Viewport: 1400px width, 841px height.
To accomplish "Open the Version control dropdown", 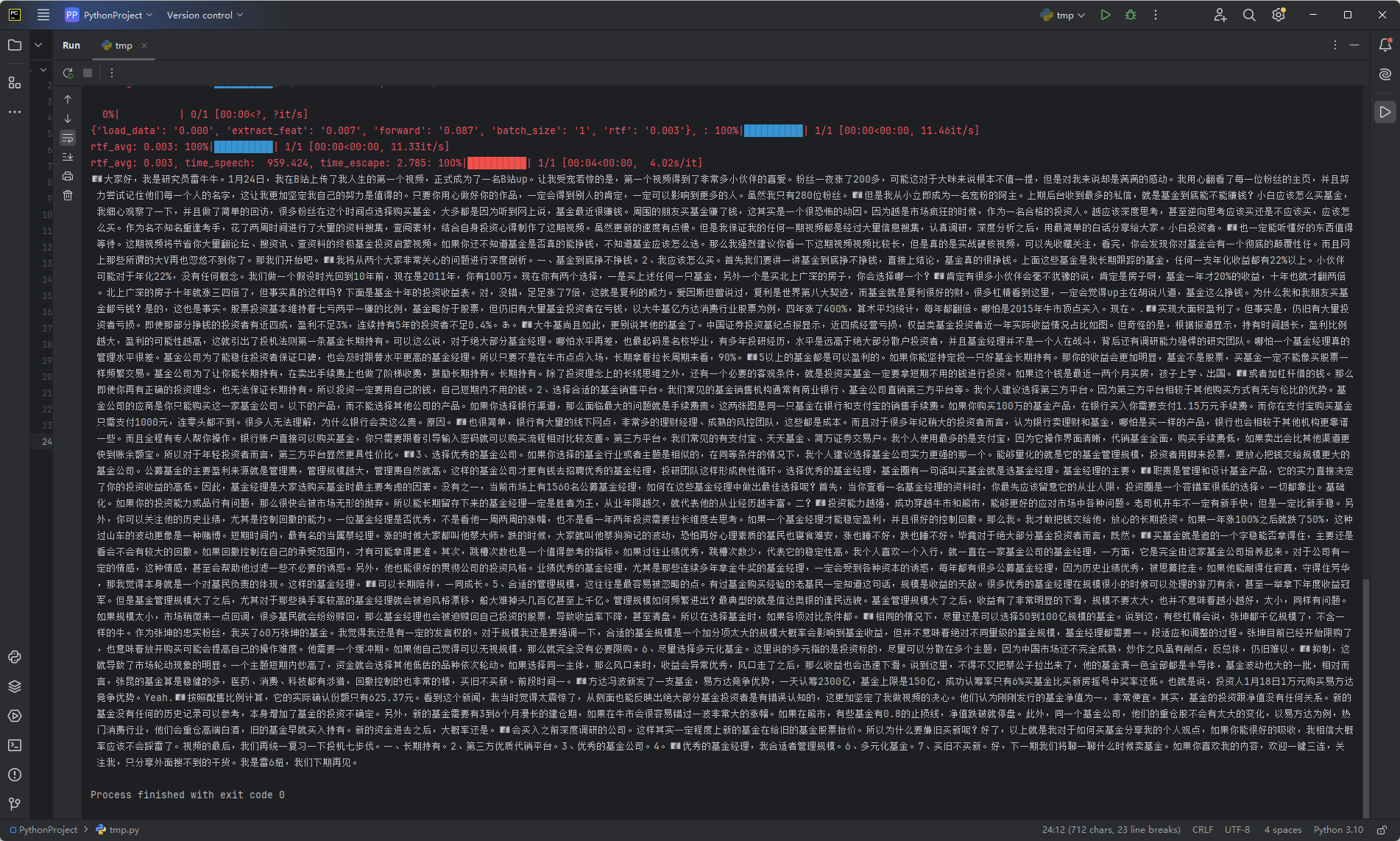I will coord(205,15).
